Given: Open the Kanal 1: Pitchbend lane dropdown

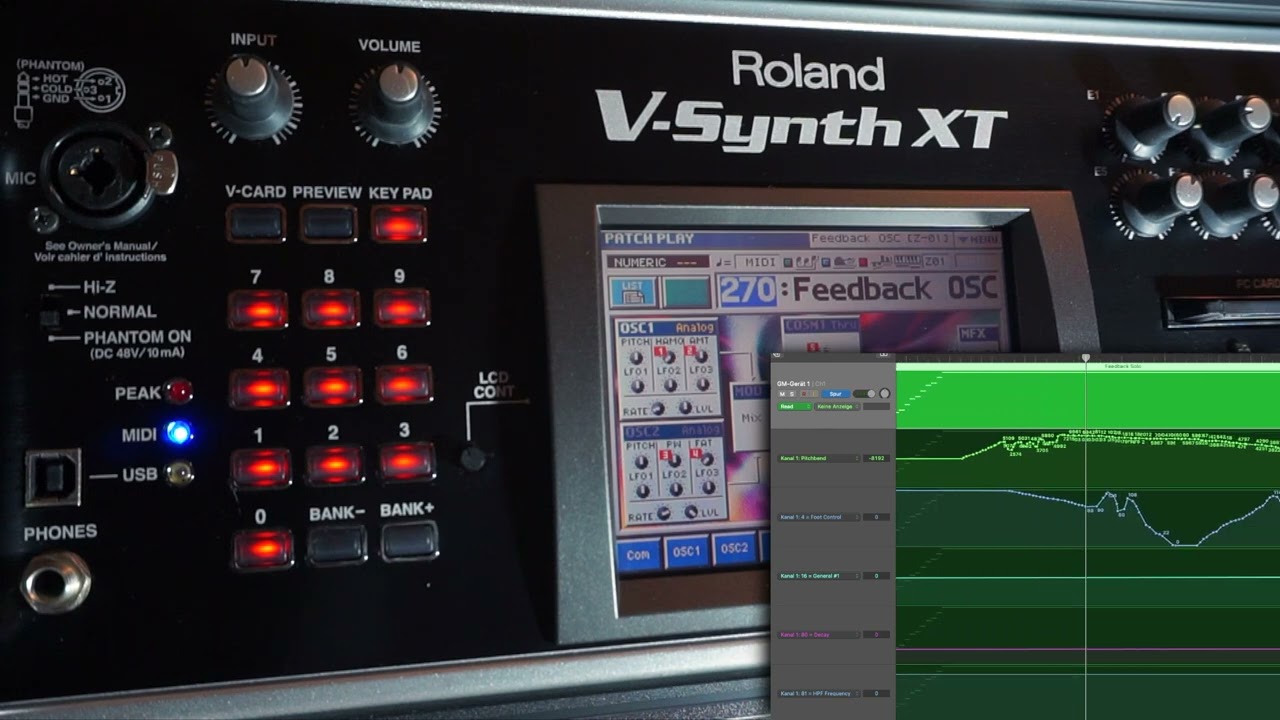Looking at the screenshot, I should pos(818,458).
